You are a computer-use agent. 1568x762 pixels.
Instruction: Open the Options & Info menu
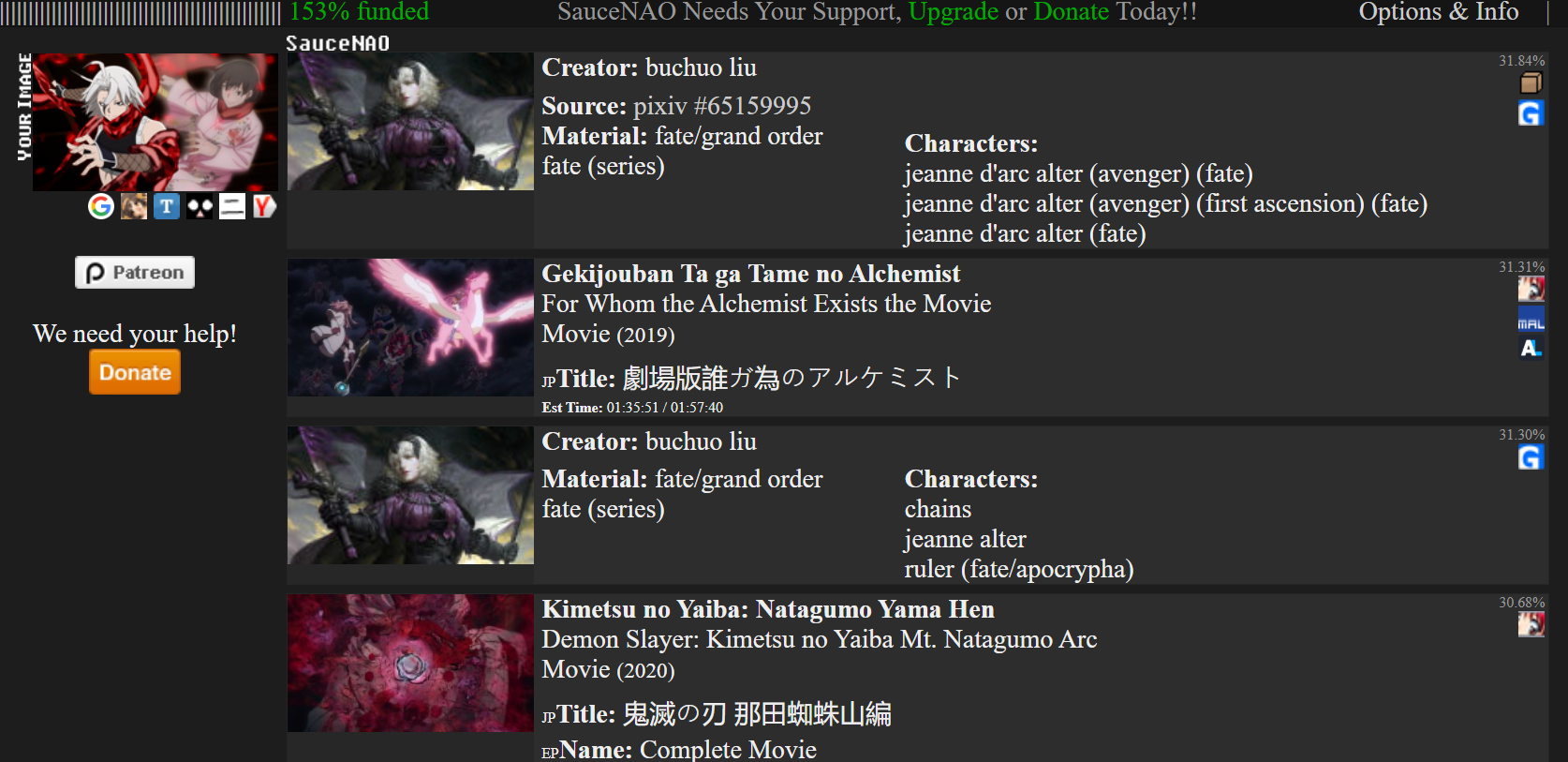(1439, 12)
